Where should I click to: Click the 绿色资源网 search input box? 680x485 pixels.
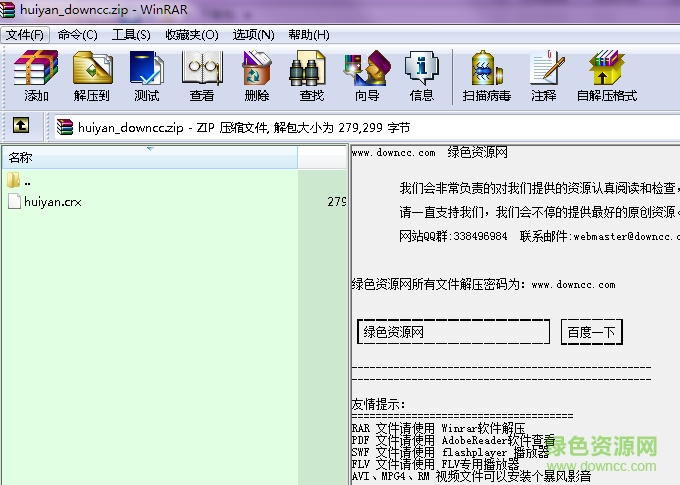tap(454, 332)
